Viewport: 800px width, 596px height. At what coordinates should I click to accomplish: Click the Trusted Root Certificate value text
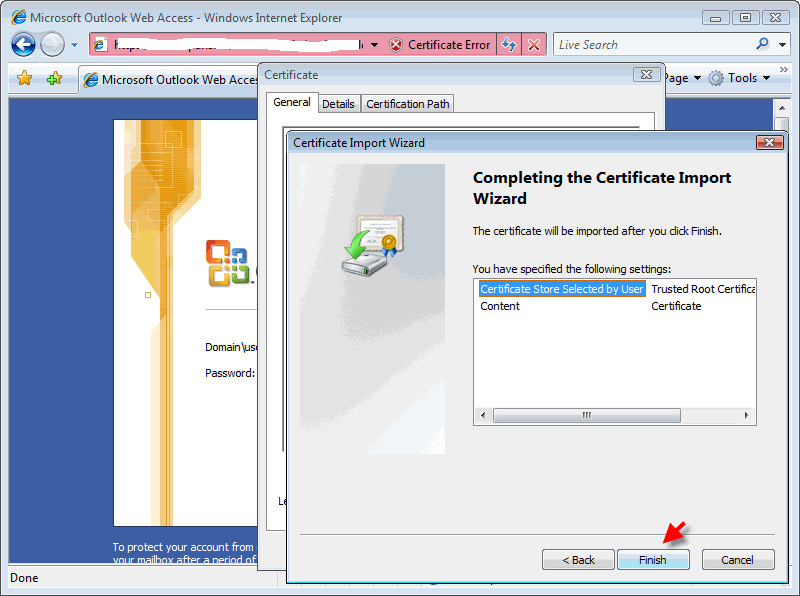click(x=703, y=289)
